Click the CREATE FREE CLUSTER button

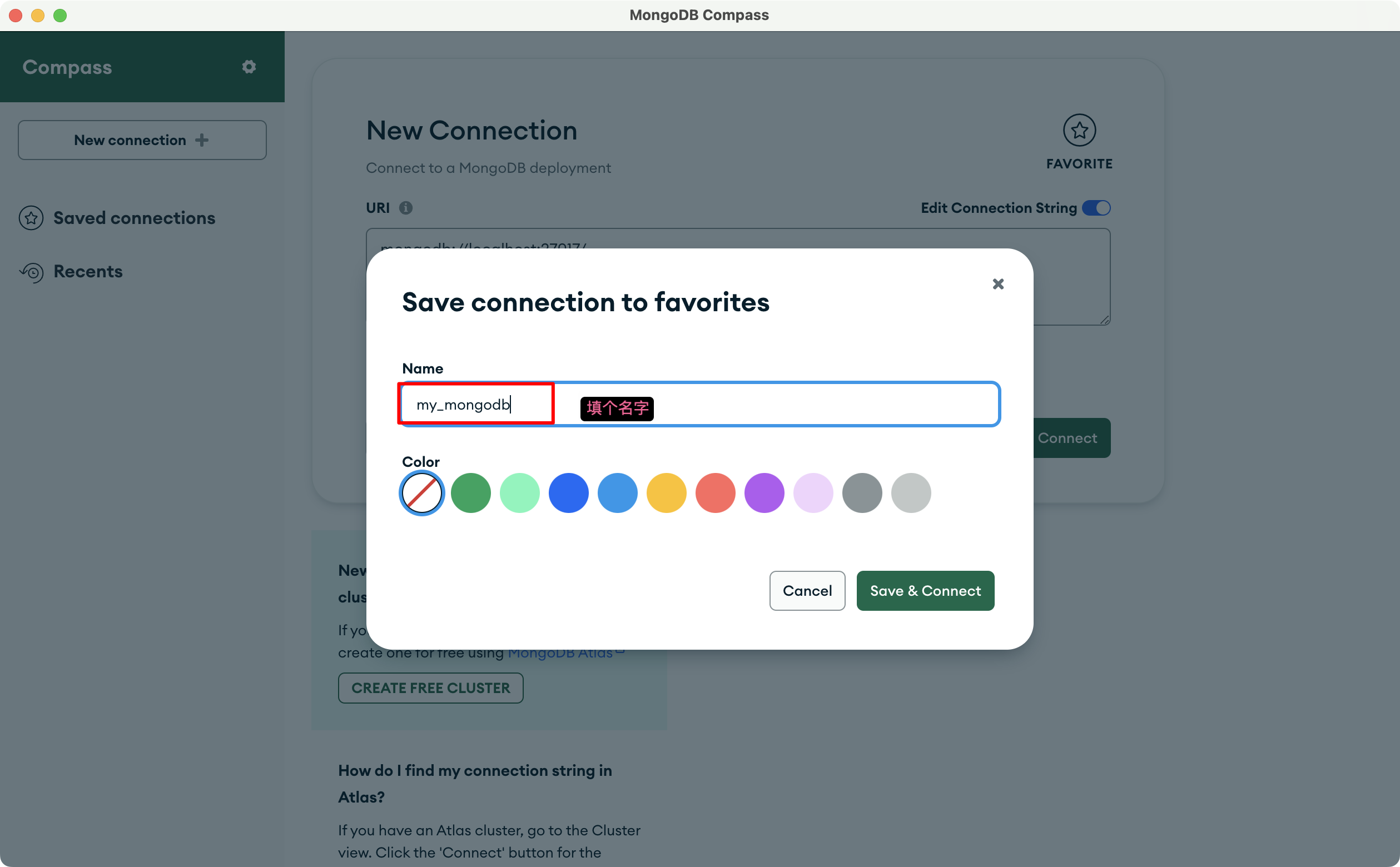430,687
